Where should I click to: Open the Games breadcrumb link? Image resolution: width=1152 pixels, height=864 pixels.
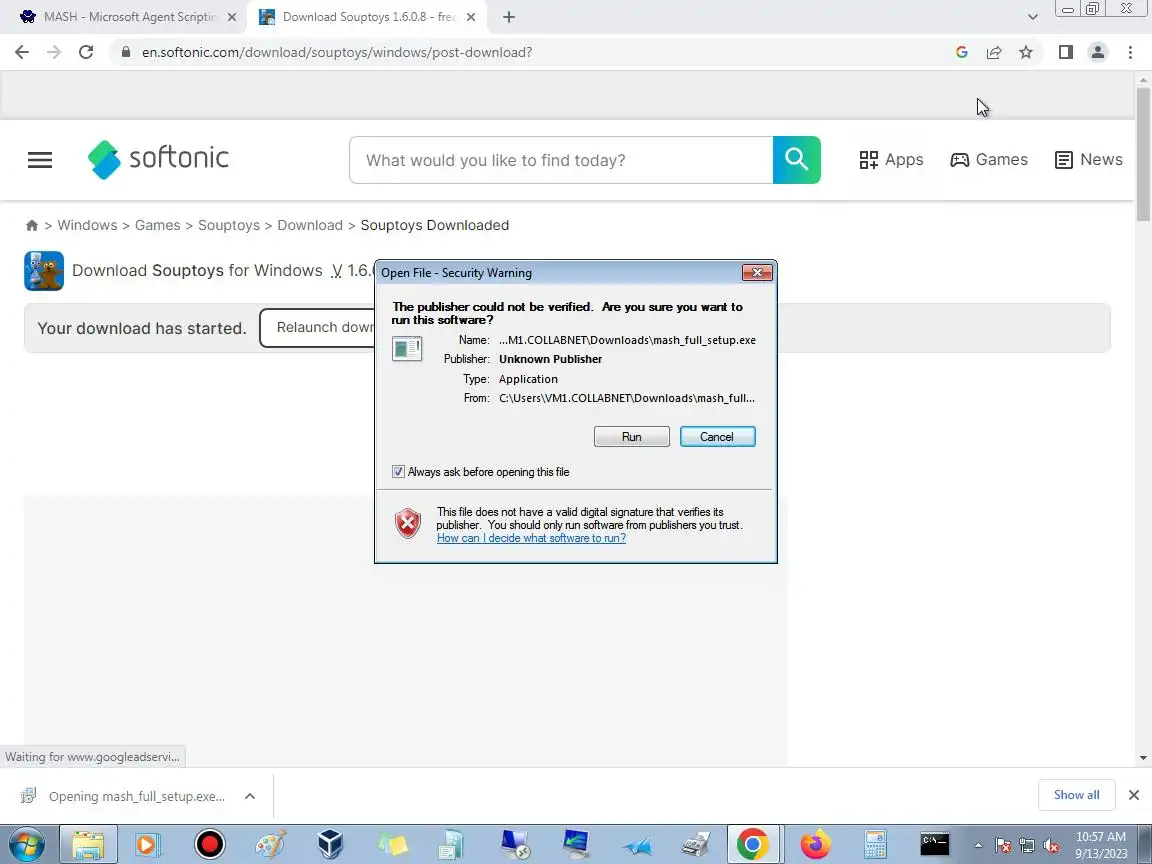coord(157,226)
